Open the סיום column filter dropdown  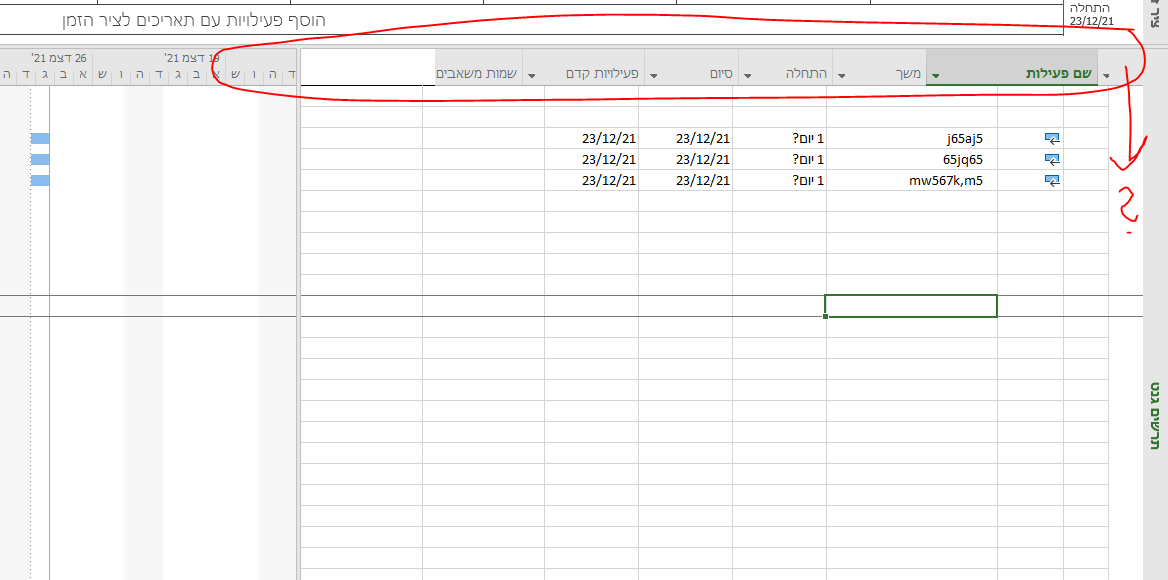654,75
